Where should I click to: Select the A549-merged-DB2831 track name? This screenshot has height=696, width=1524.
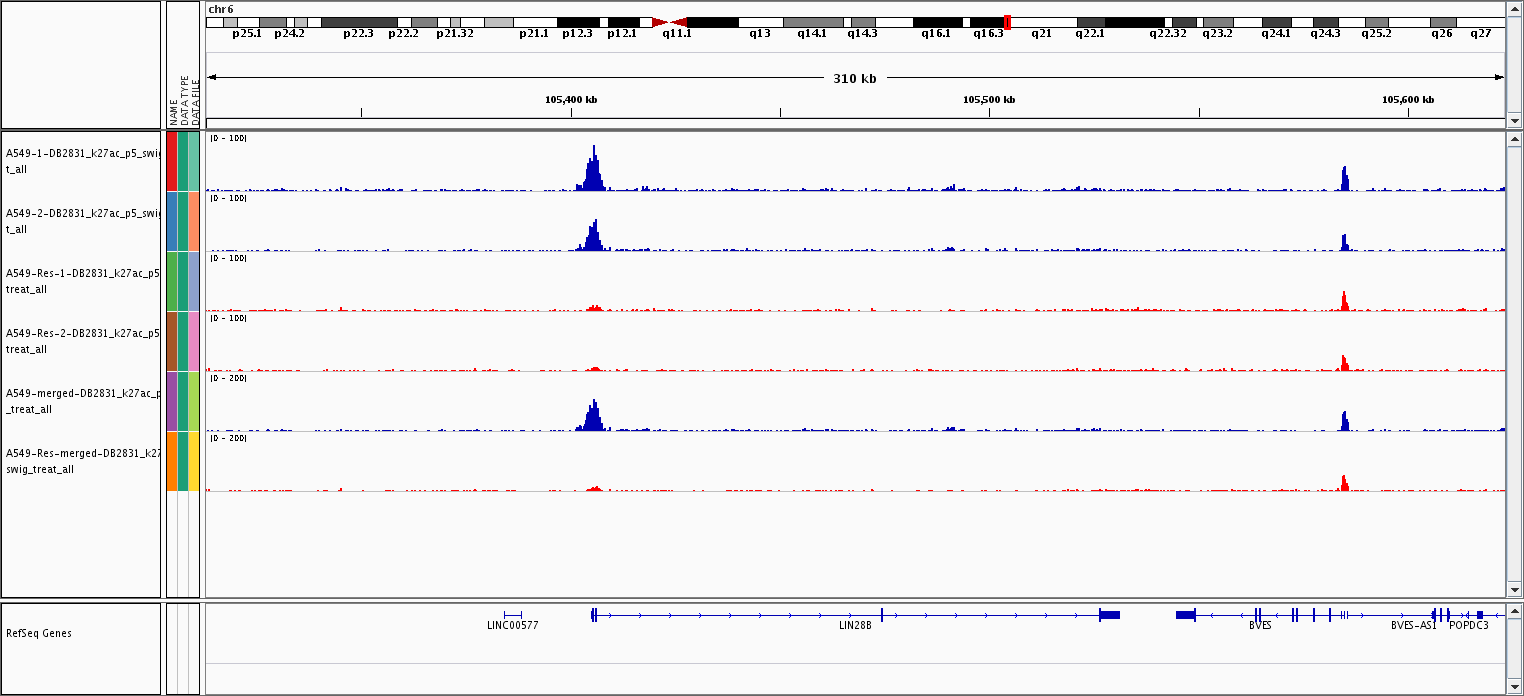point(82,401)
